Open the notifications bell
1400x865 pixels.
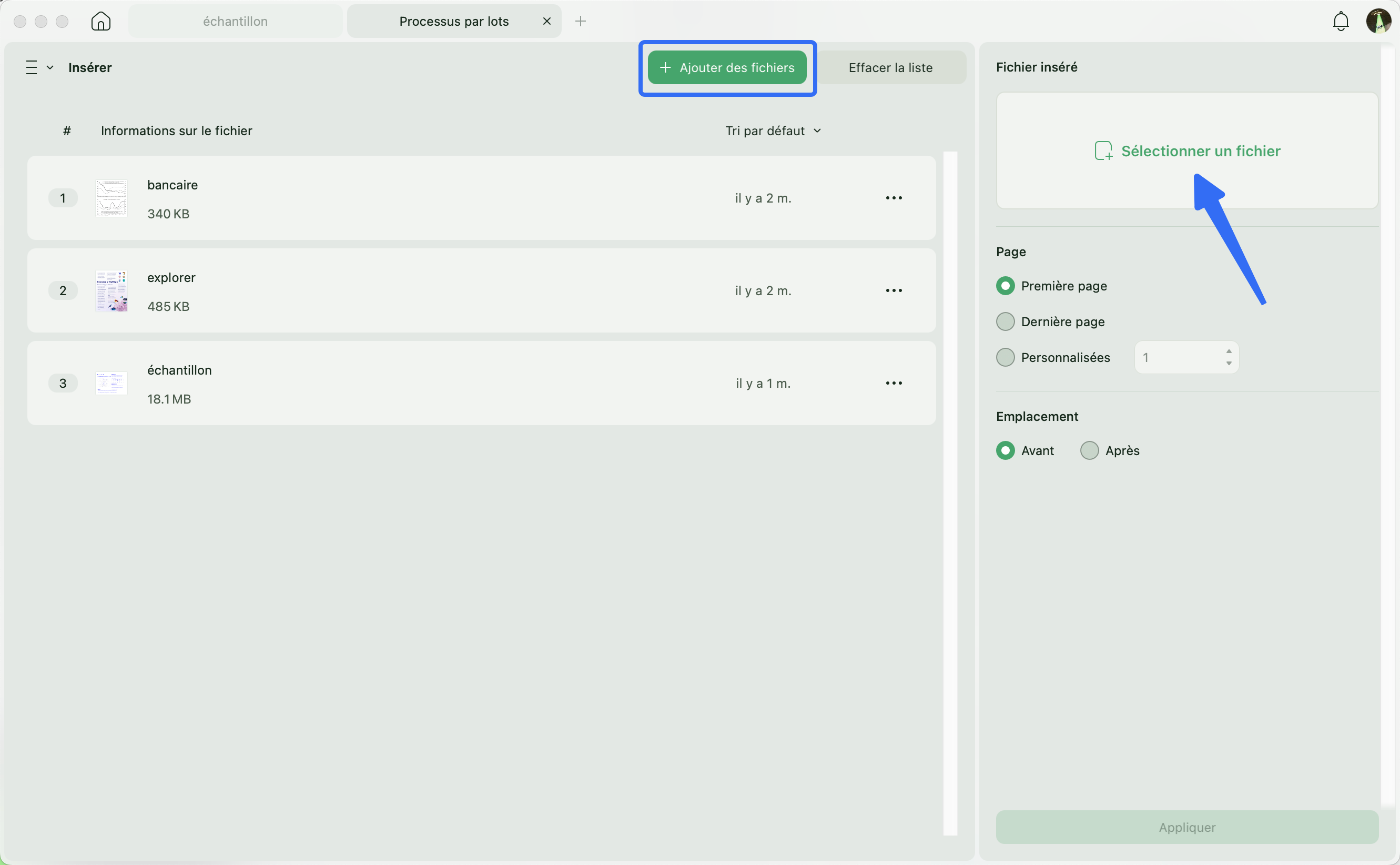(1341, 21)
